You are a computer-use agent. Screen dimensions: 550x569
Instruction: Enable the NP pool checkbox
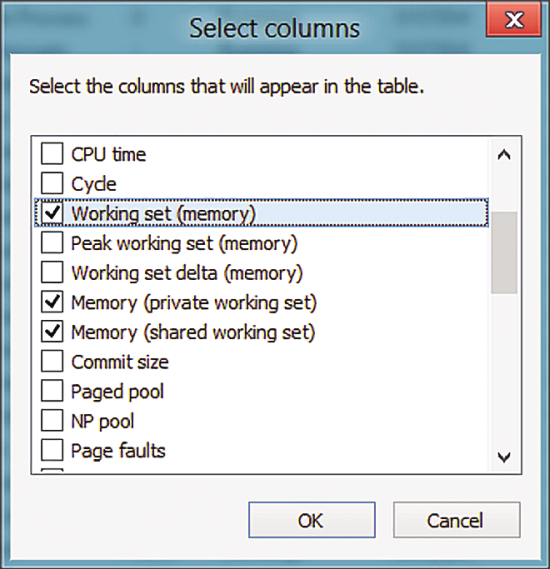52,421
